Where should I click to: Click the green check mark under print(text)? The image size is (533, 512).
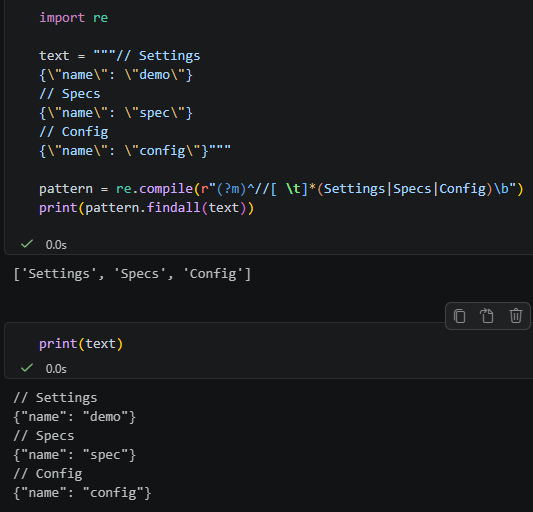pos(27,368)
